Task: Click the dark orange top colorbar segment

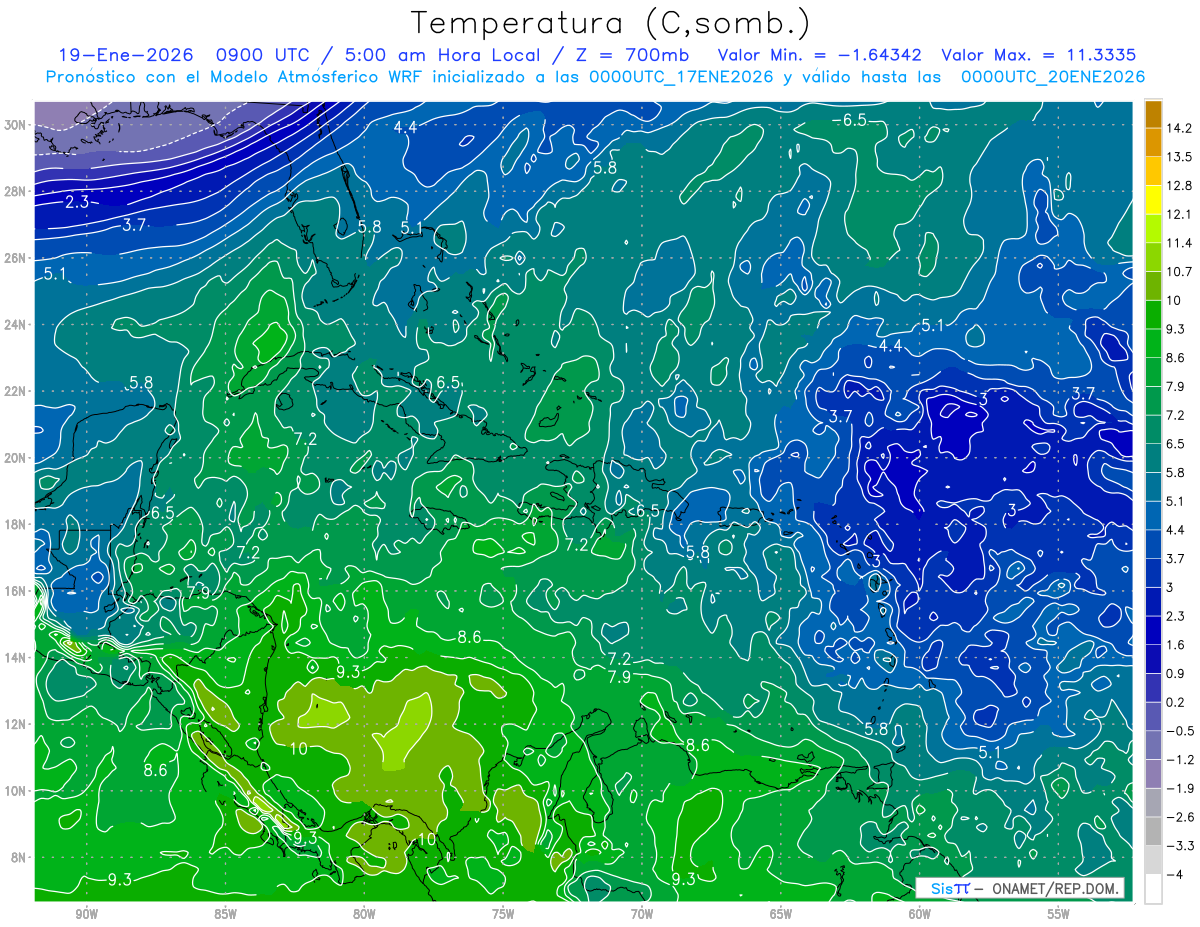Action: point(1153,114)
